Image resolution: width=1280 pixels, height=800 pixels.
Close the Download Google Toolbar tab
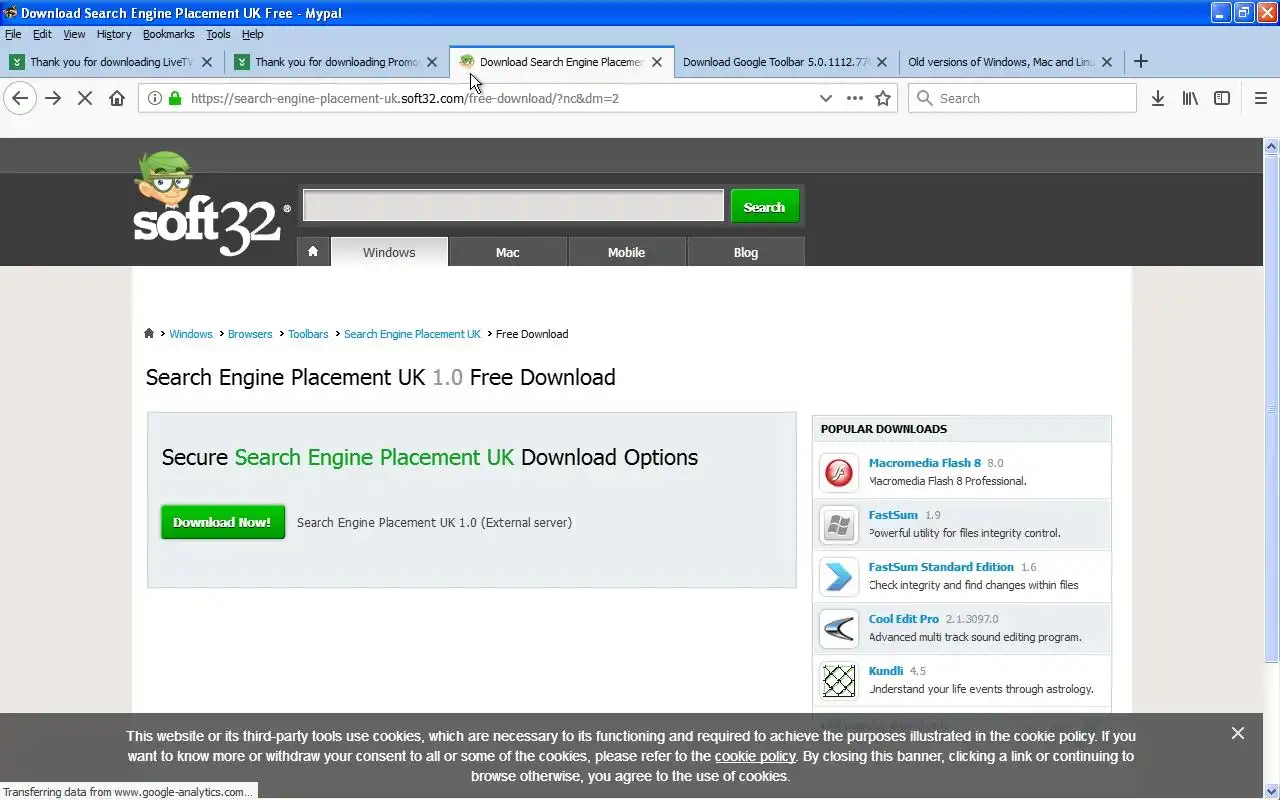tap(882, 61)
